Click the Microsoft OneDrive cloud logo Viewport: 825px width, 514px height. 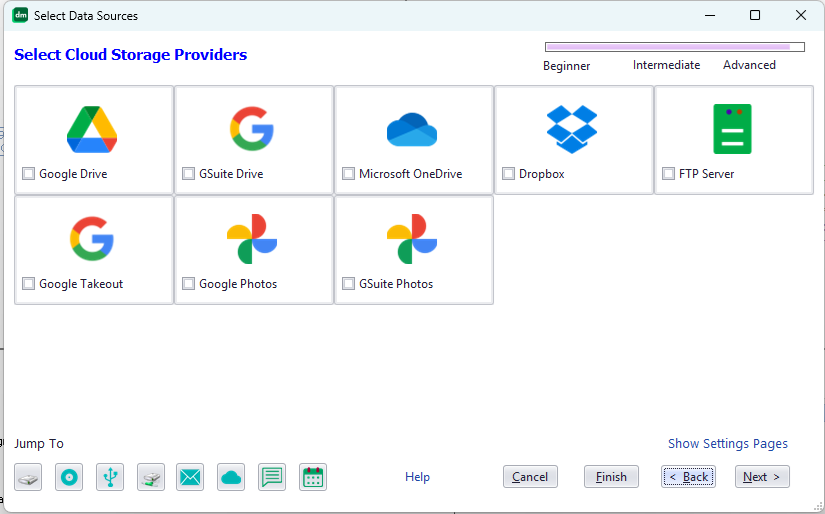coord(412,129)
